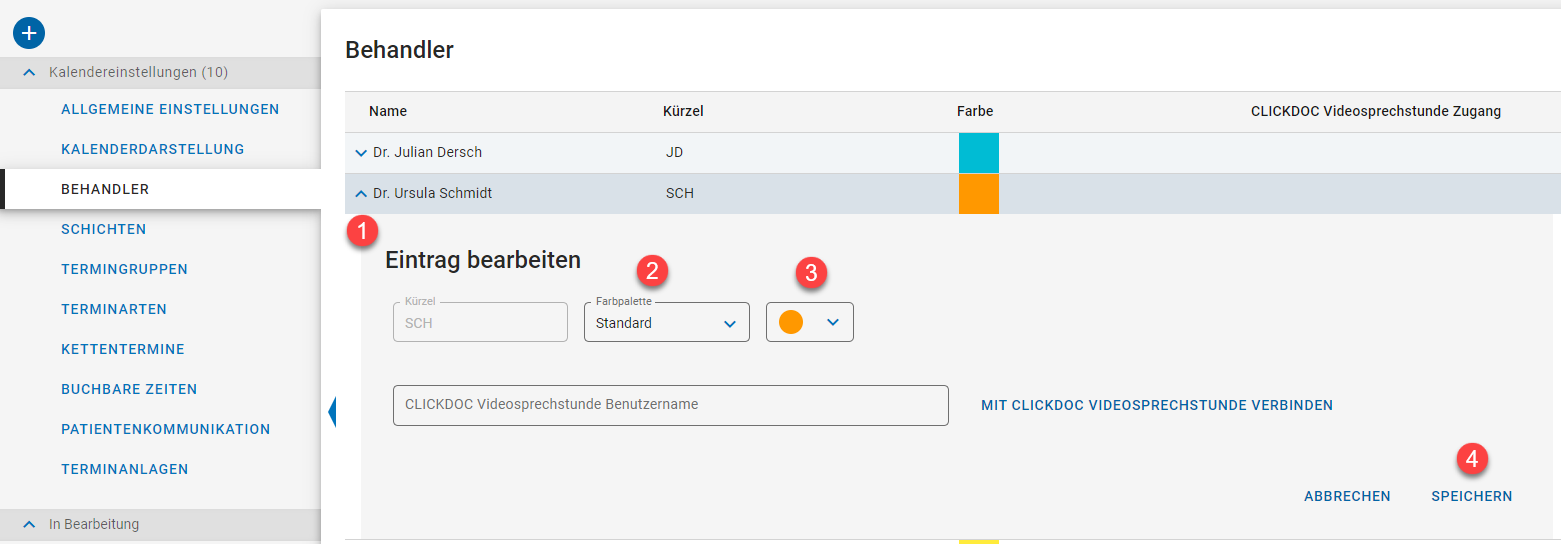The height and width of the screenshot is (544, 1561).
Task: Show Buchbare Zeiten settings
Action: pos(129,389)
